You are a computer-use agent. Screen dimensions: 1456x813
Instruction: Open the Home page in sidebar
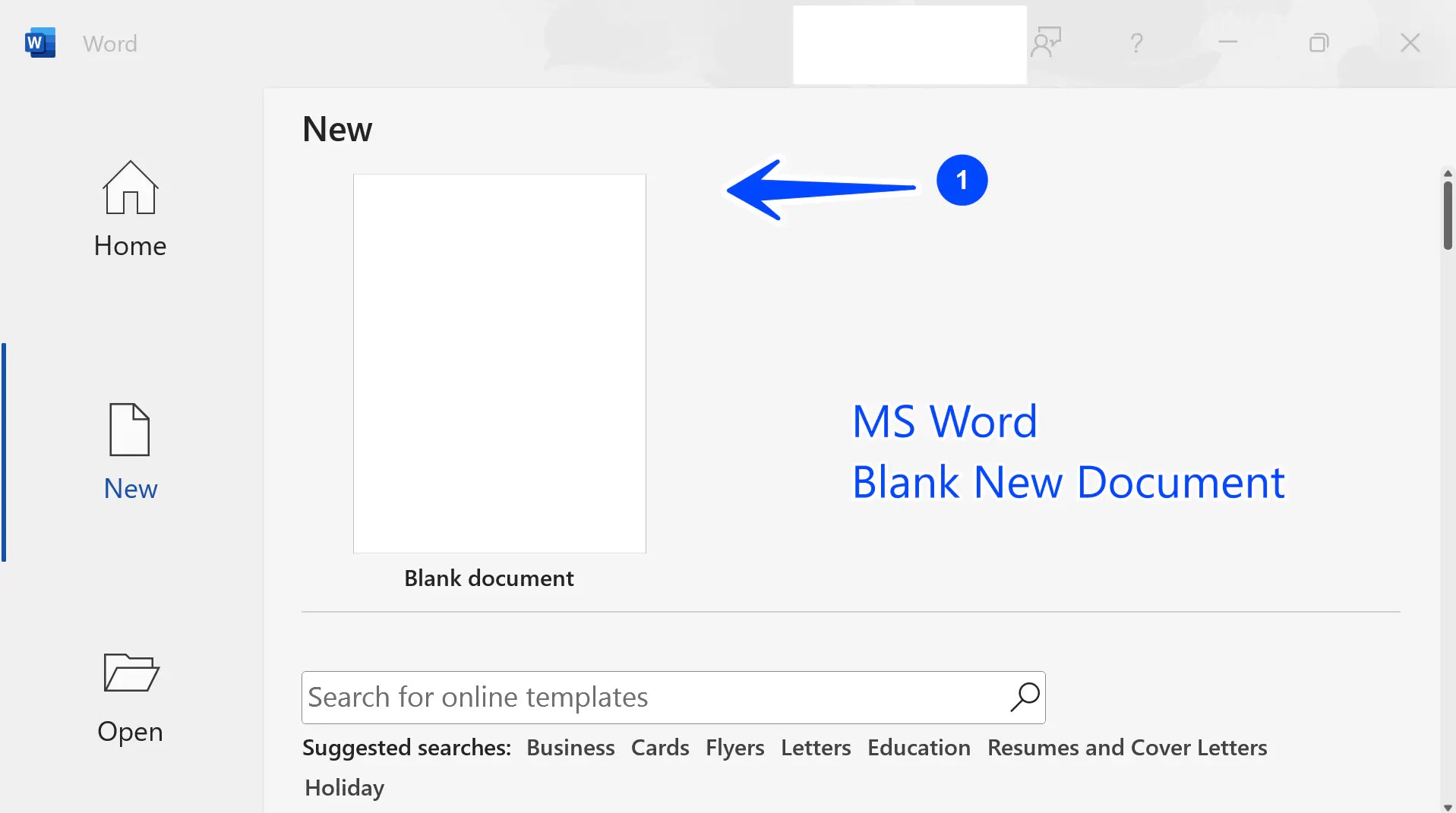(130, 210)
